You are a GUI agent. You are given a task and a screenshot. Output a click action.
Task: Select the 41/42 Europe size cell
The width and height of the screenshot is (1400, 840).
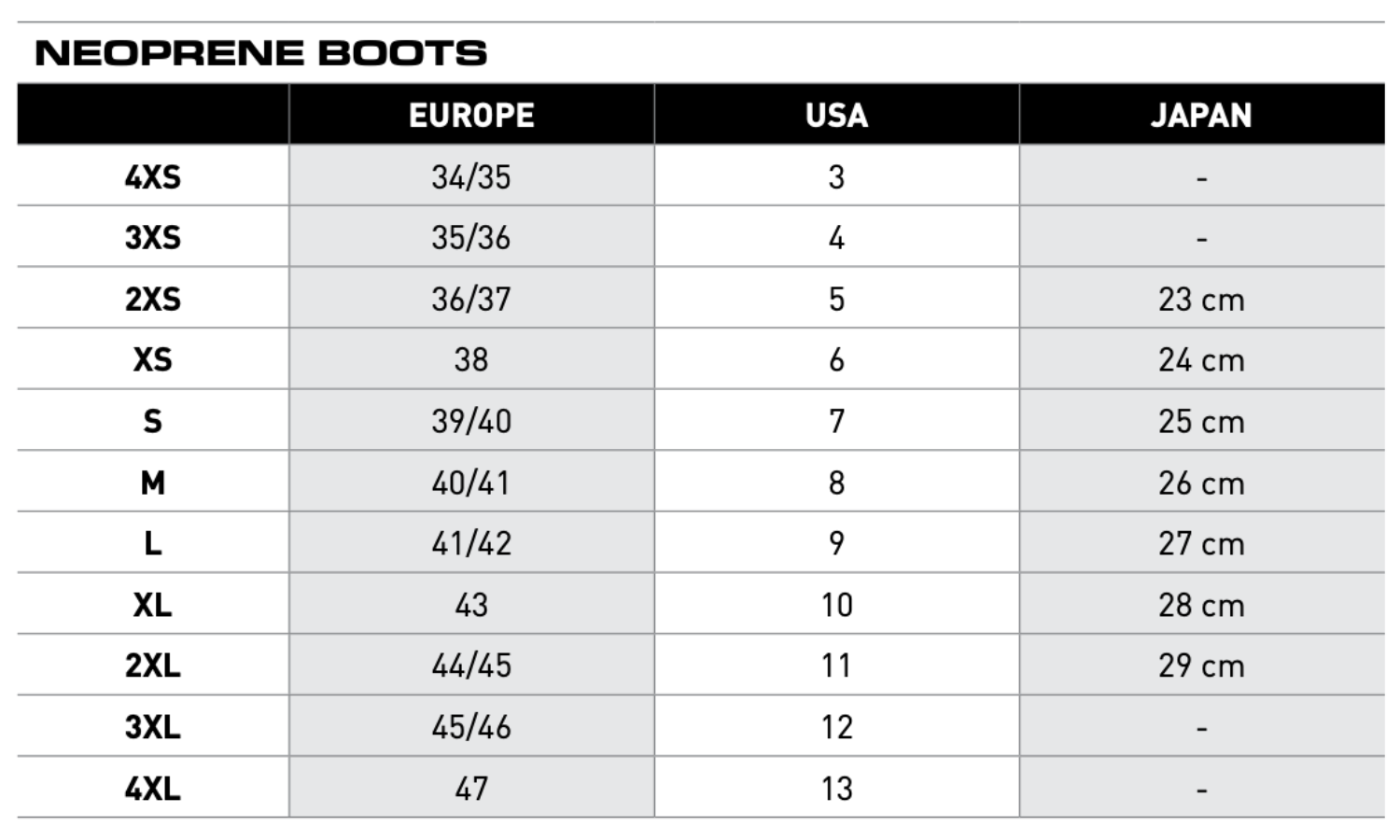click(471, 543)
